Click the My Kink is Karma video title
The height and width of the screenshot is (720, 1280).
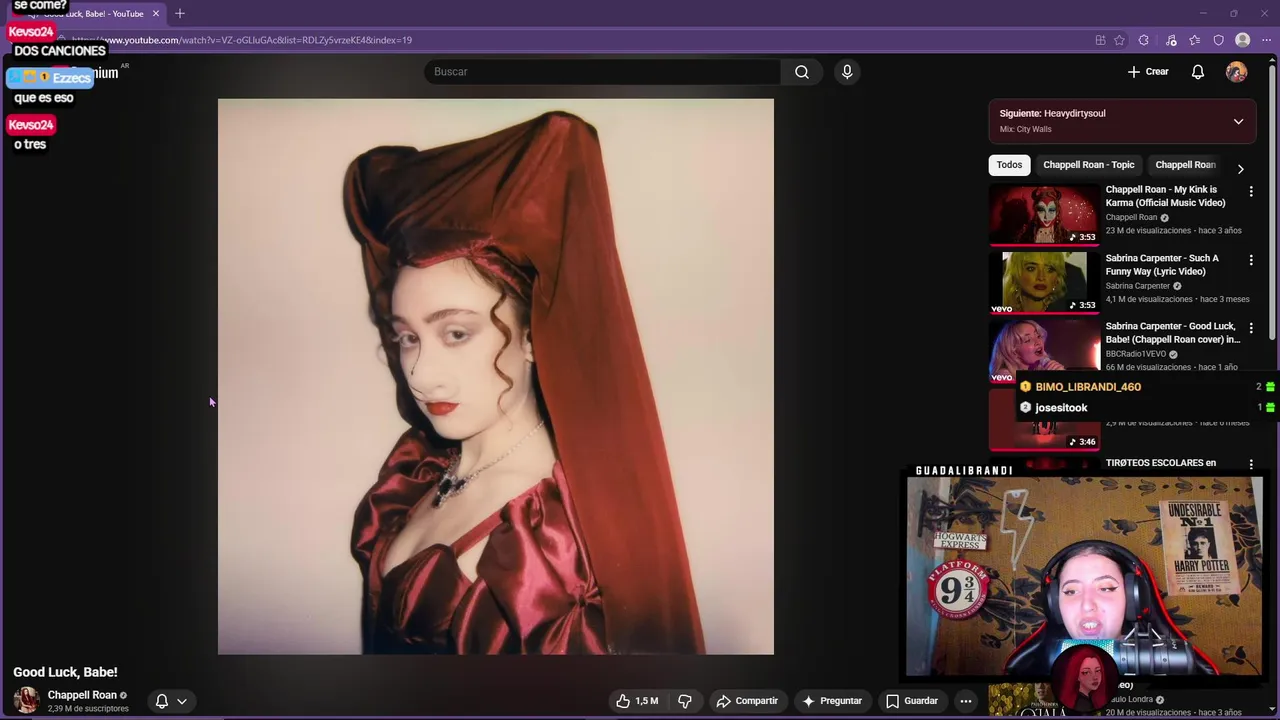(1165, 196)
